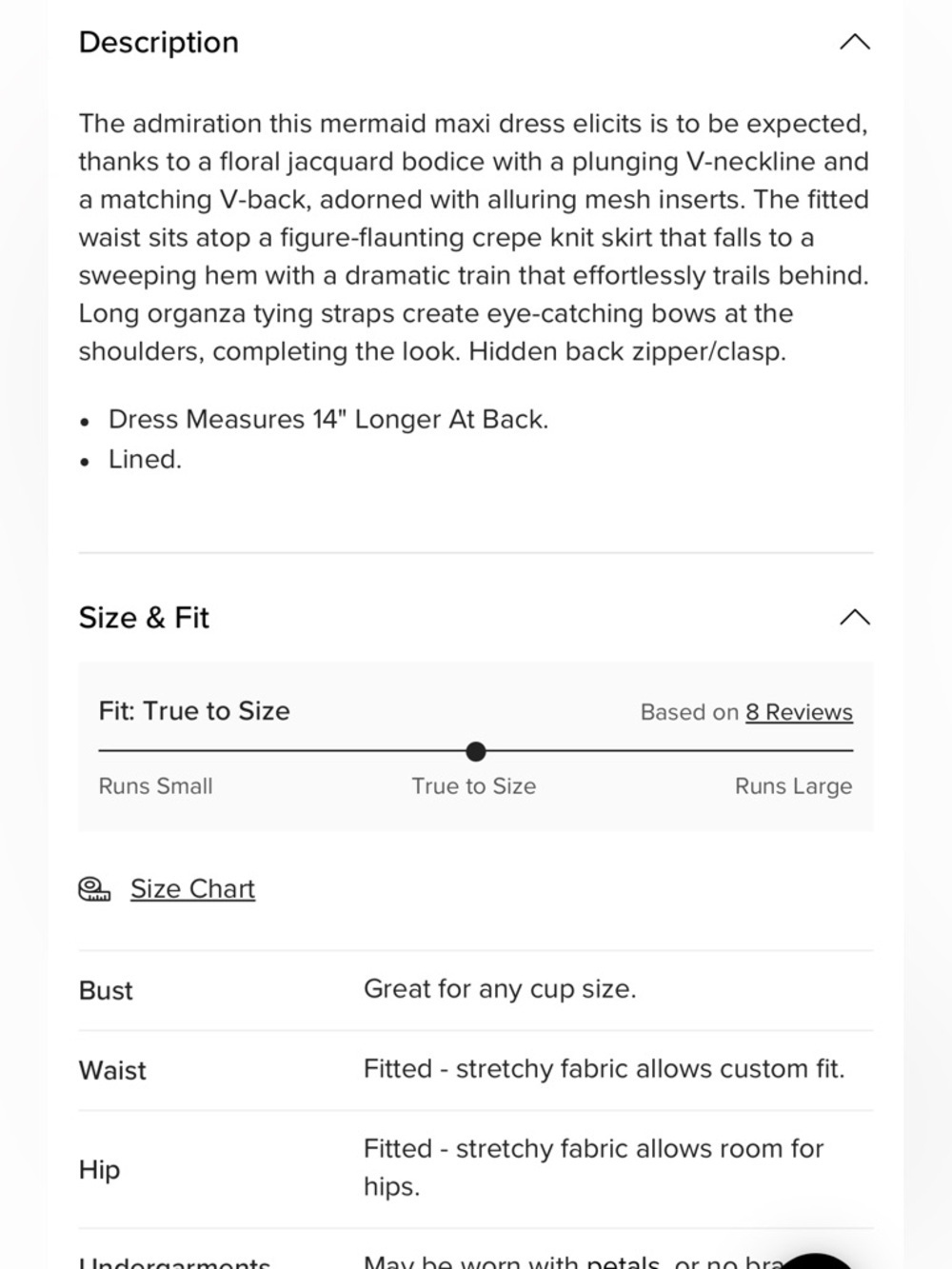Select the Bust fit row
Viewport: 952px width, 1269px height.
(476, 990)
